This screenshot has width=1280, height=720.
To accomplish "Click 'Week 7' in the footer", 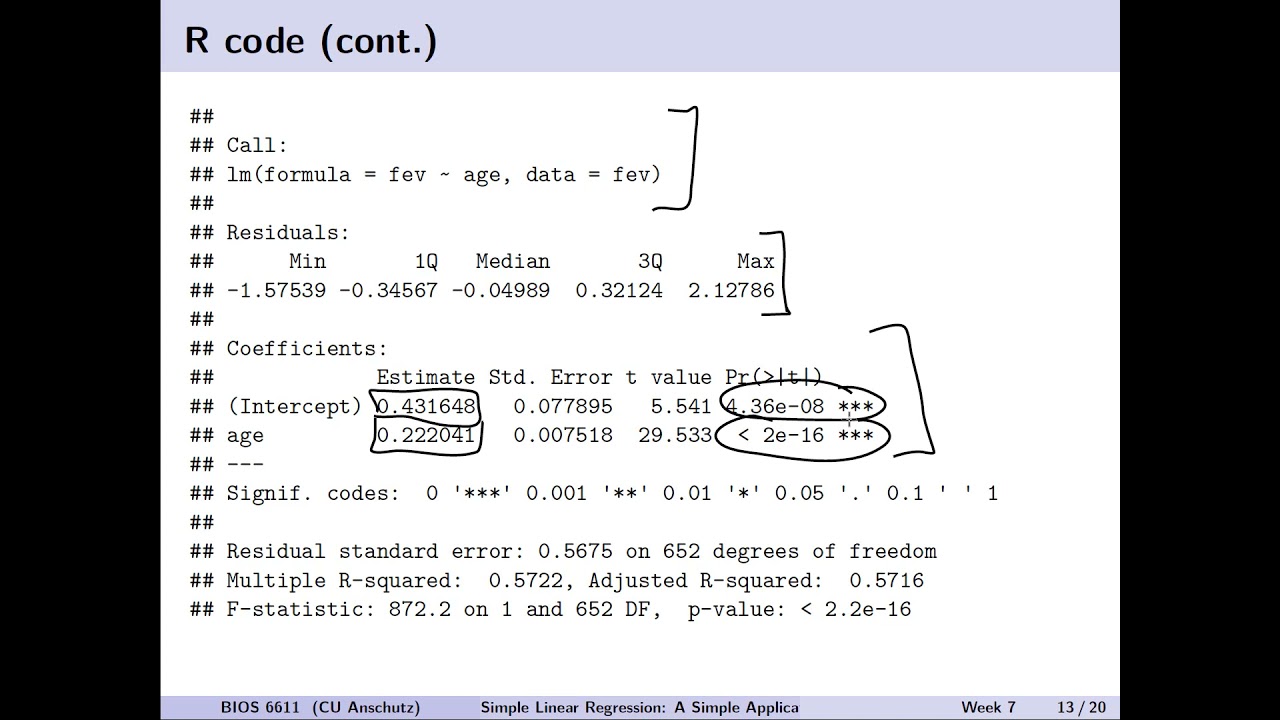I will pos(988,708).
